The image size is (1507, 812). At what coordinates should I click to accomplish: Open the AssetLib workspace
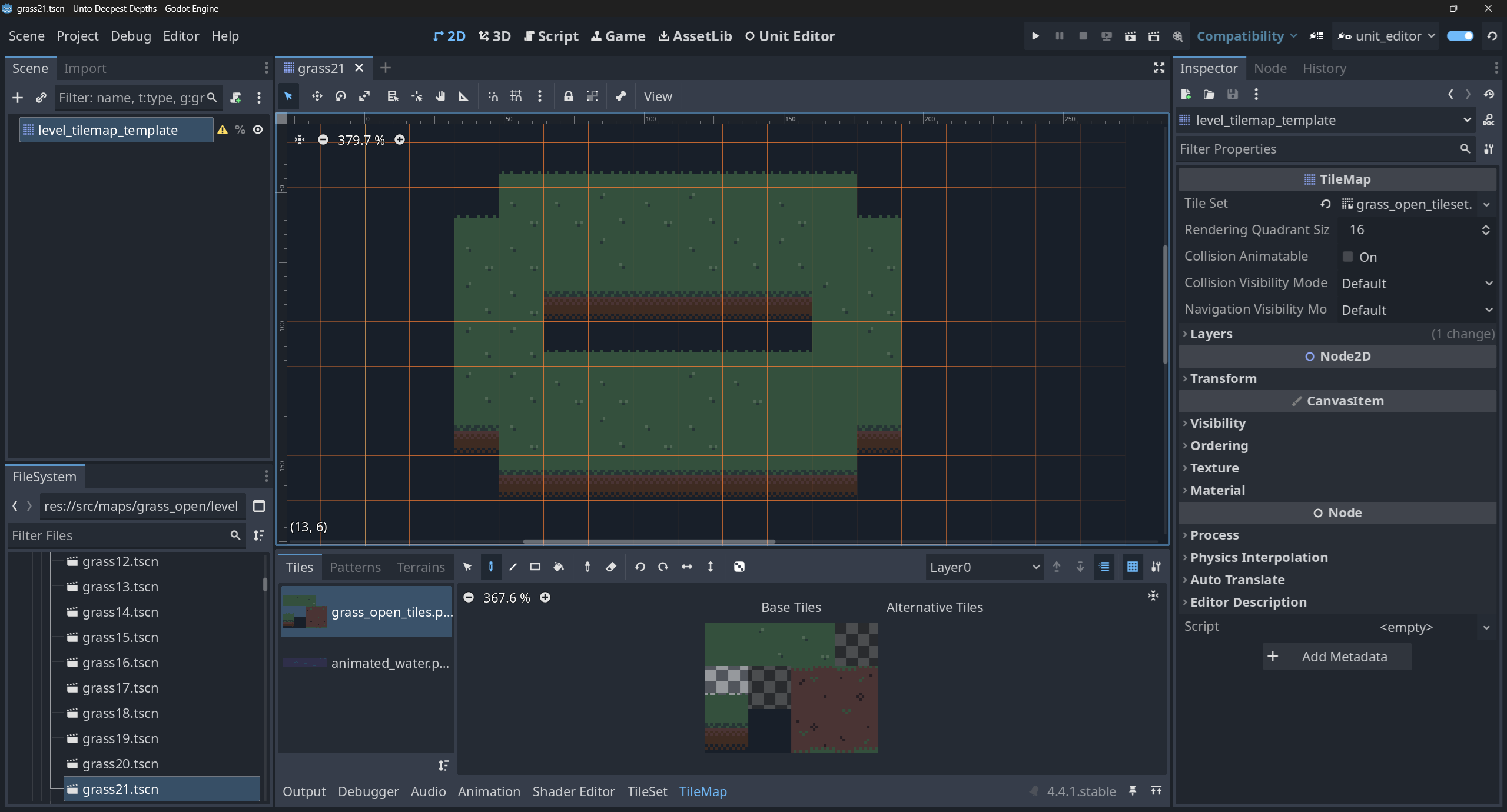695,36
